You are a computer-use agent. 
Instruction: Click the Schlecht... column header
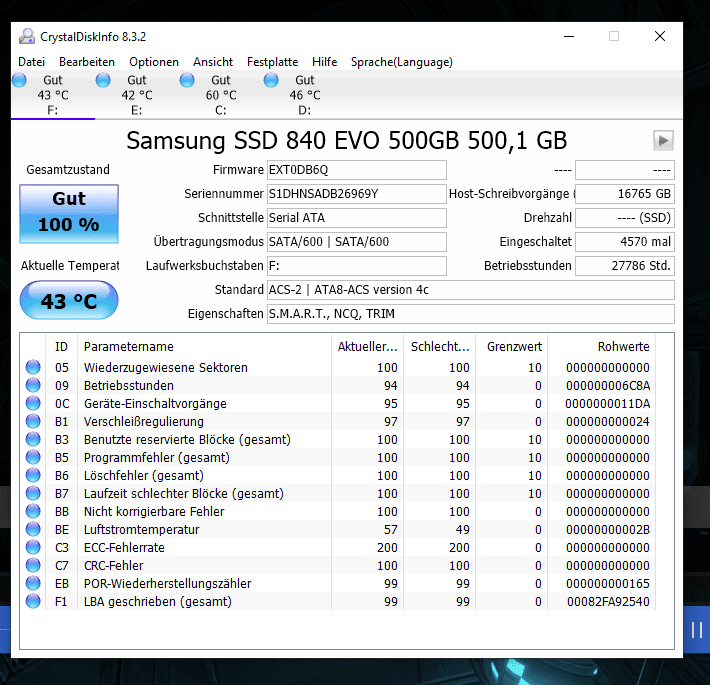(x=440, y=347)
